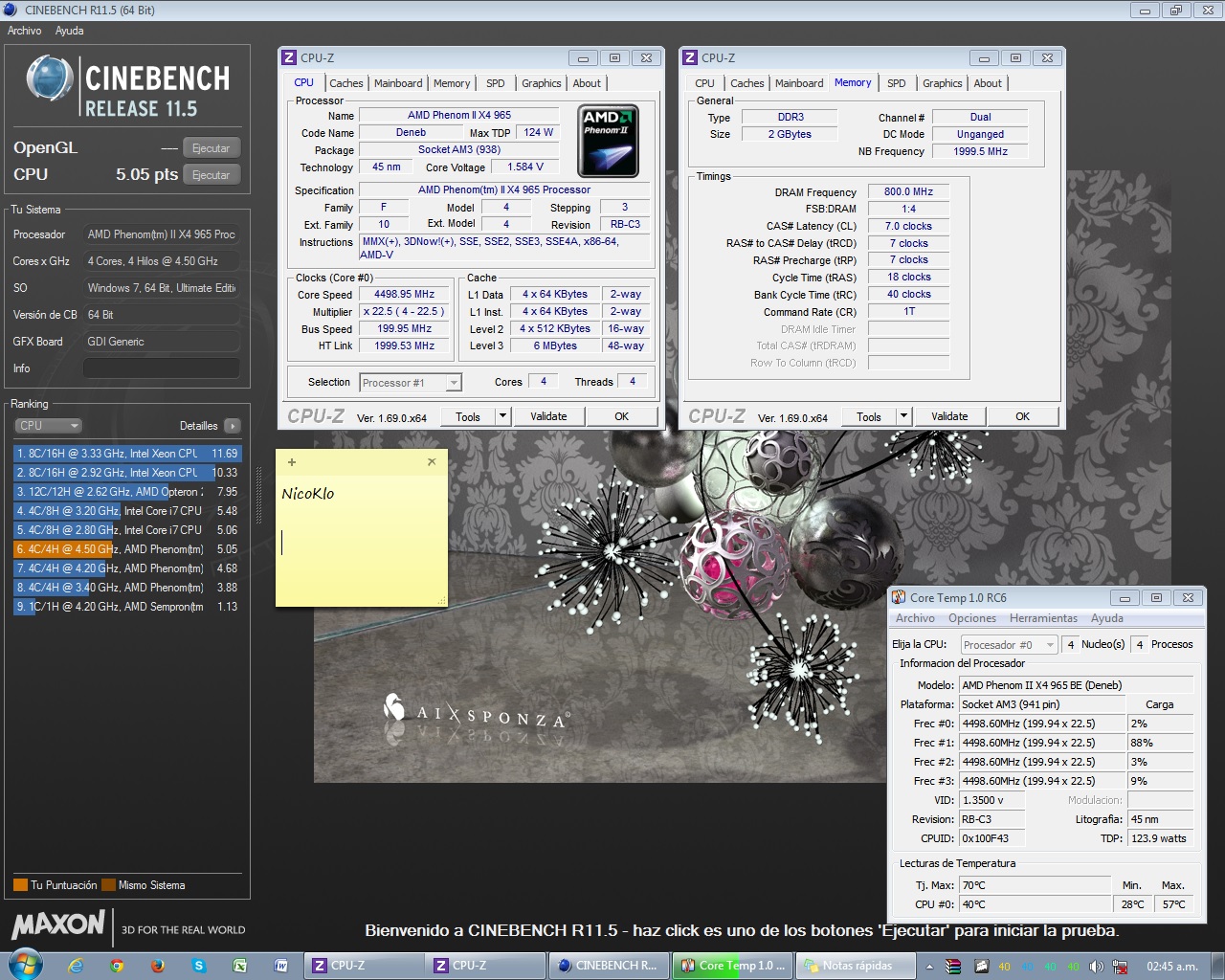This screenshot has width=1225, height=980.
Task: Click the WinRAR books tray icon
Action: (953, 967)
